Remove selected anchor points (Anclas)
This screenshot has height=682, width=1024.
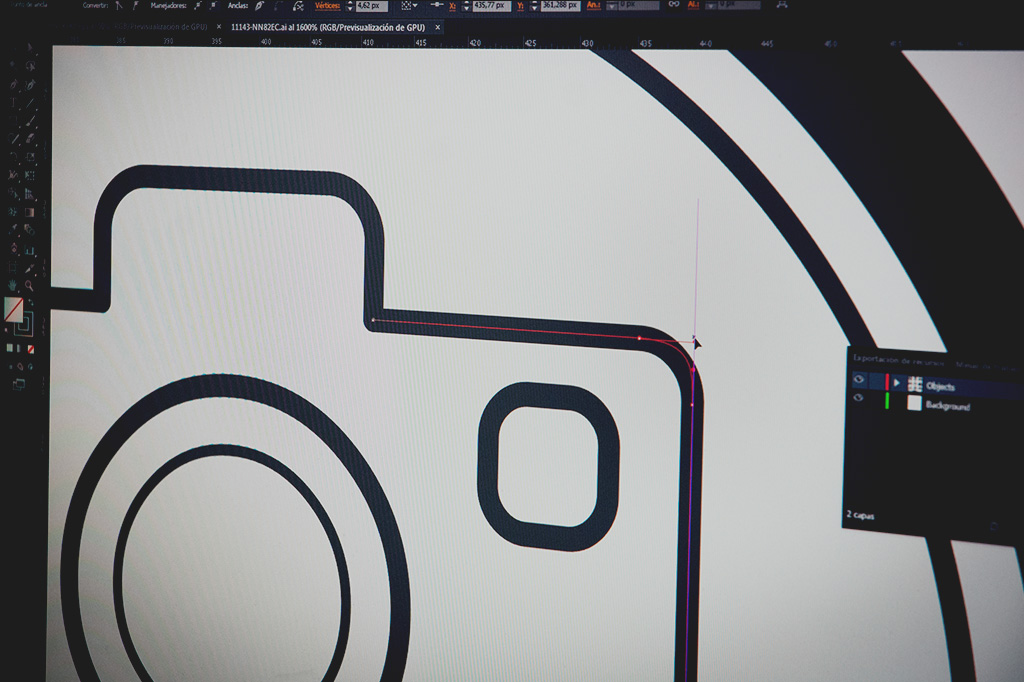pyautogui.click(x=259, y=6)
